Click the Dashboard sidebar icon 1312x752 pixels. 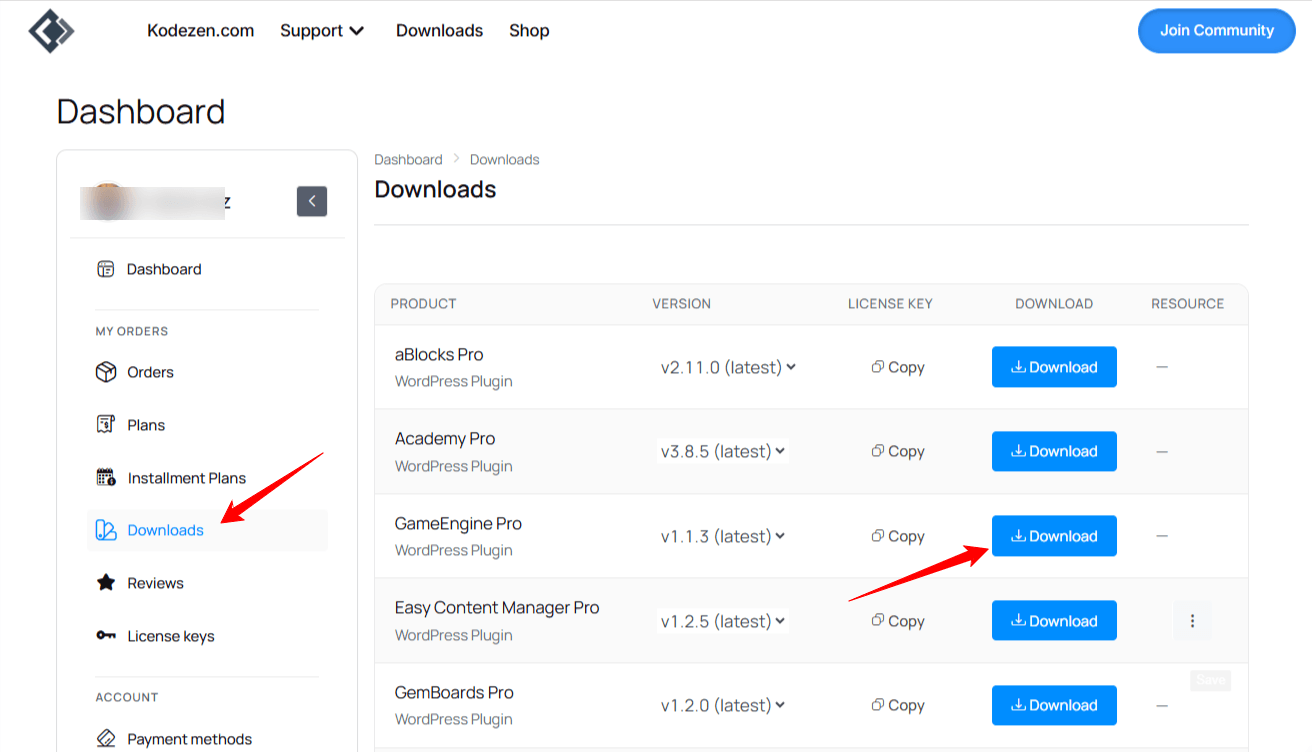(105, 269)
